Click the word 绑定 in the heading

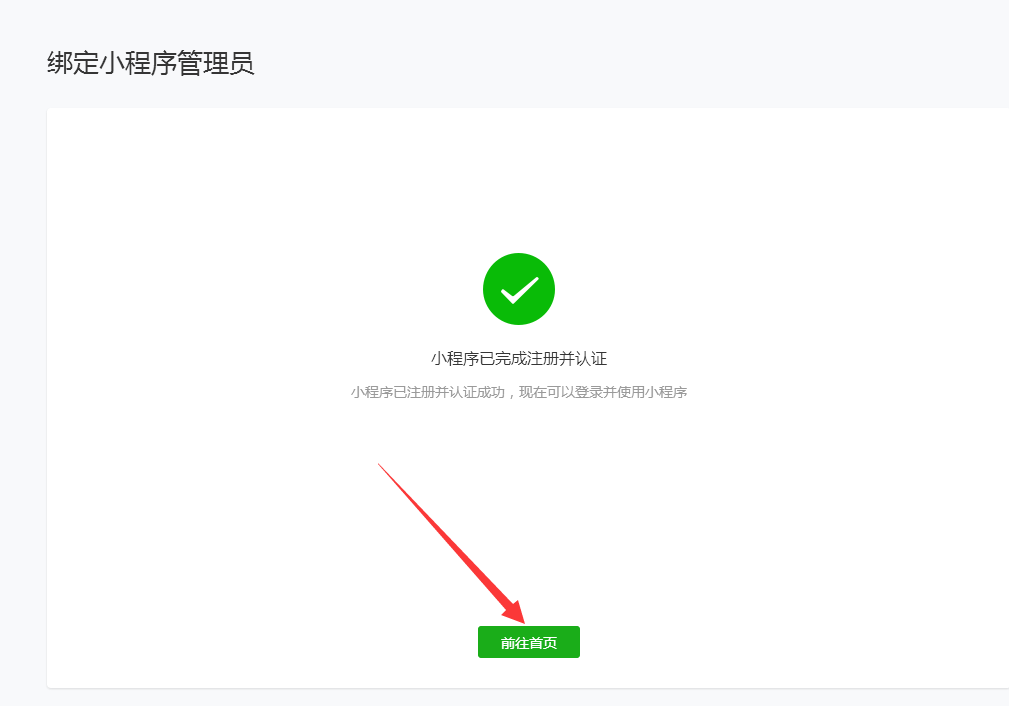[x=73, y=63]
